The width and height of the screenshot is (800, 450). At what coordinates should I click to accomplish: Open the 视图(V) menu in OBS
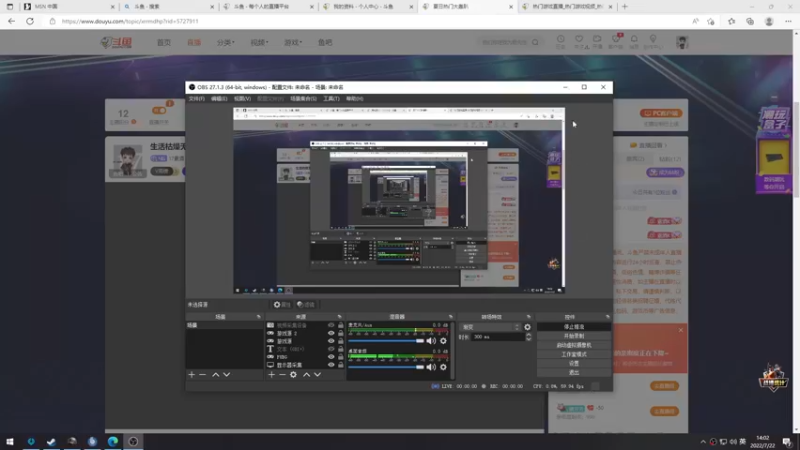point(242,98)
